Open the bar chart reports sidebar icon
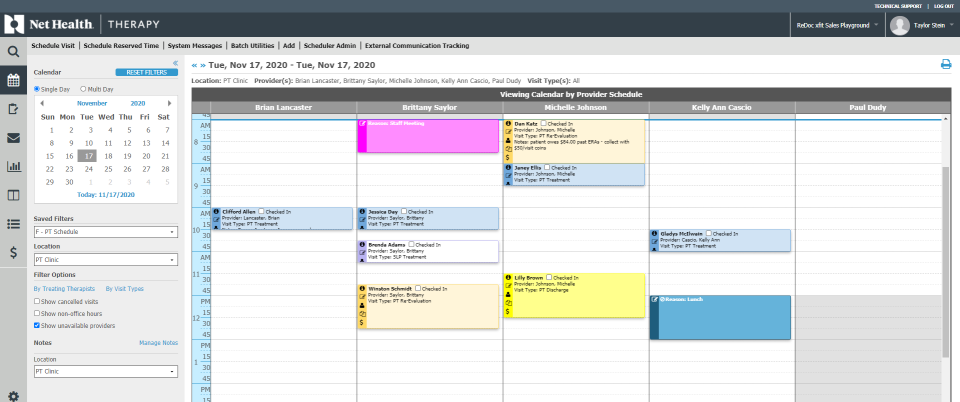The width and height of the screenshot is (960, 402). click(14, 166)
